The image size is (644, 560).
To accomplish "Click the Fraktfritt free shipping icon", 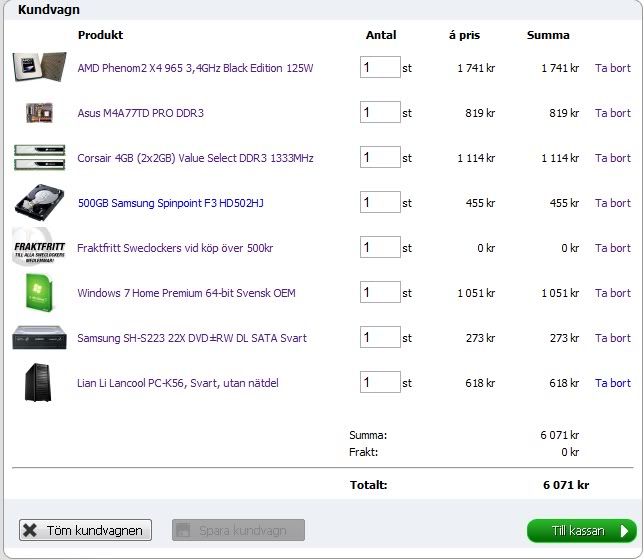I will point(39,248).
